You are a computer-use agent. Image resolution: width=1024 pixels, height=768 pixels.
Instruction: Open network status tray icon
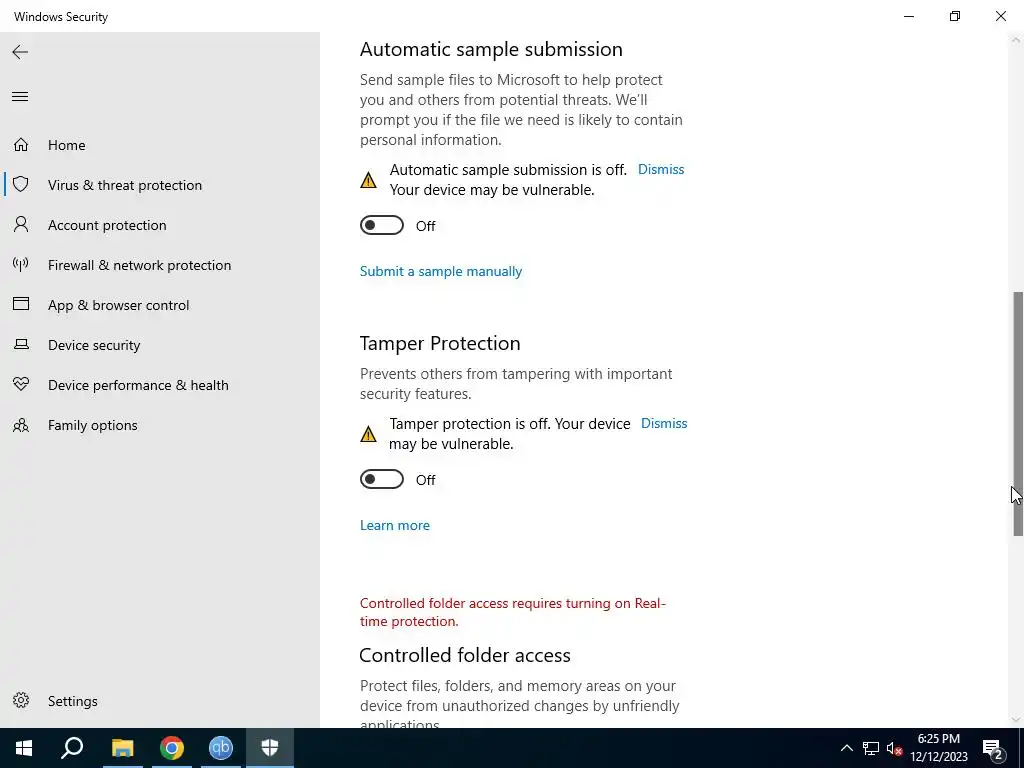(x=871, y=748)
